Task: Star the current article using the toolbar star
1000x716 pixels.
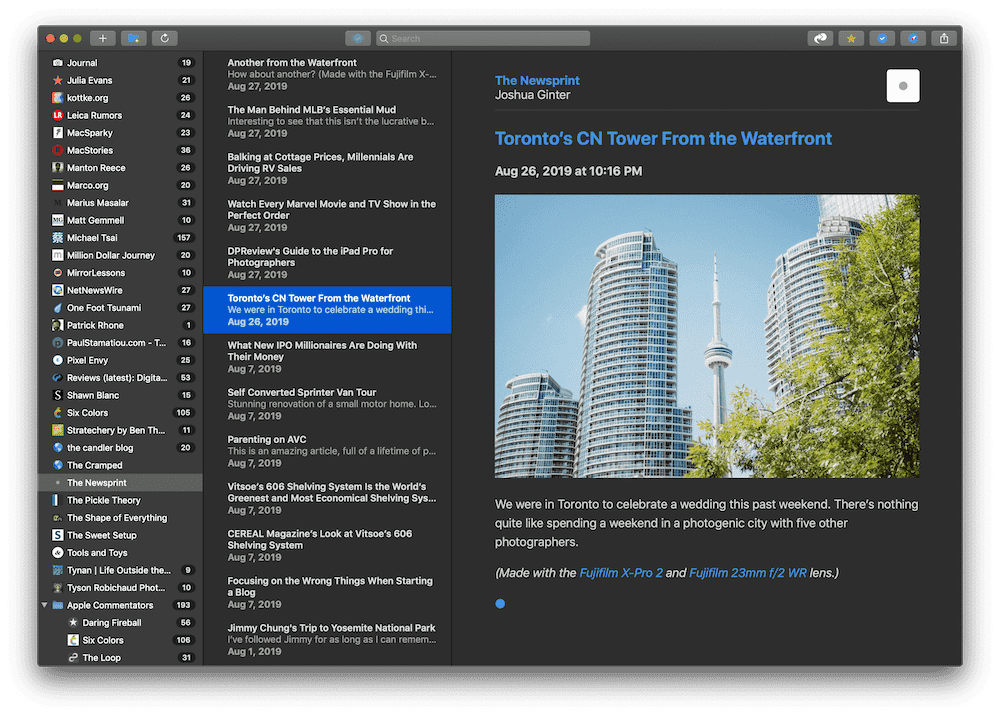Action: pos(851,38)
